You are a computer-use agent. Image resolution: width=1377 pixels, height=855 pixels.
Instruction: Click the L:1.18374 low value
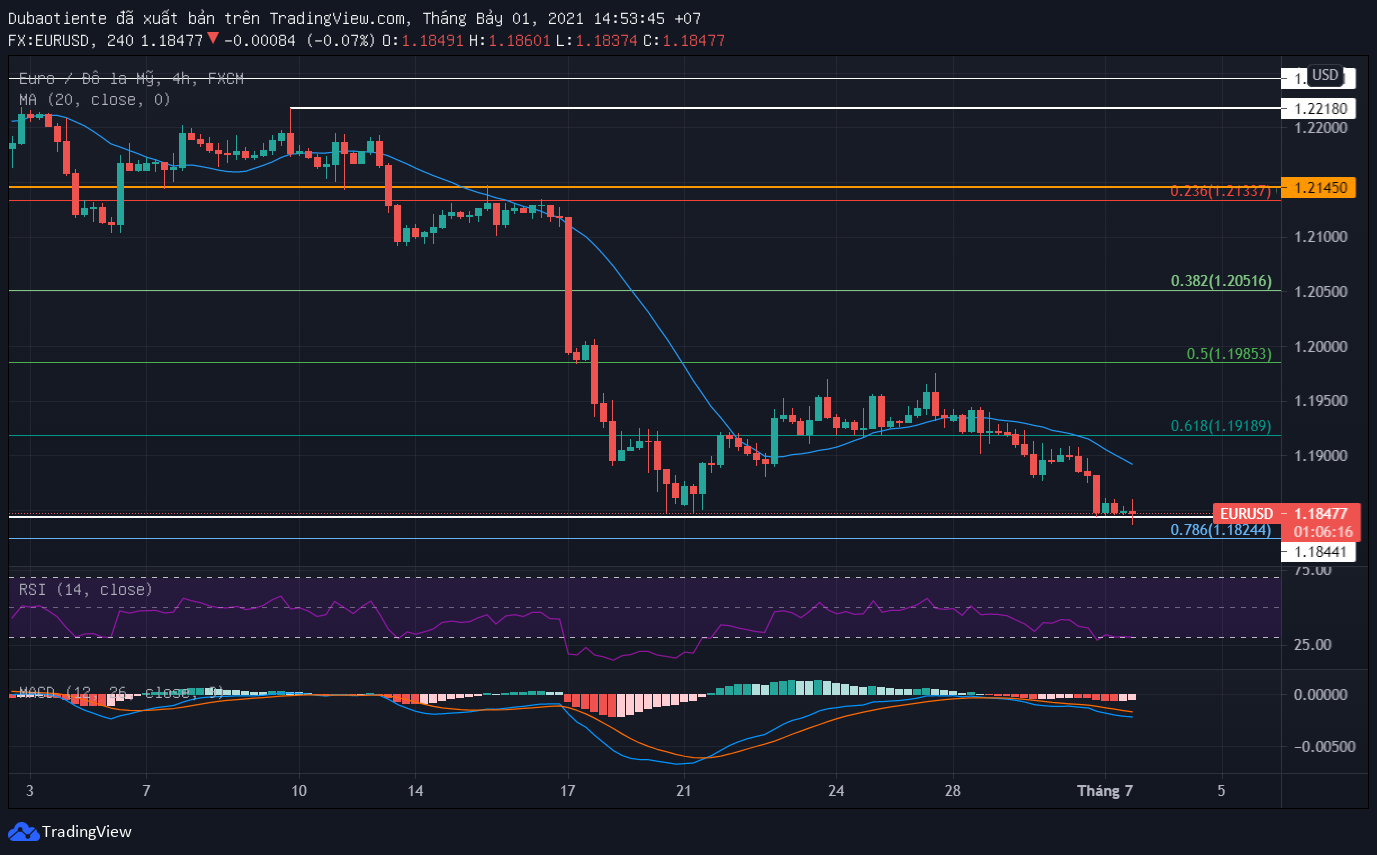(599, 40)
